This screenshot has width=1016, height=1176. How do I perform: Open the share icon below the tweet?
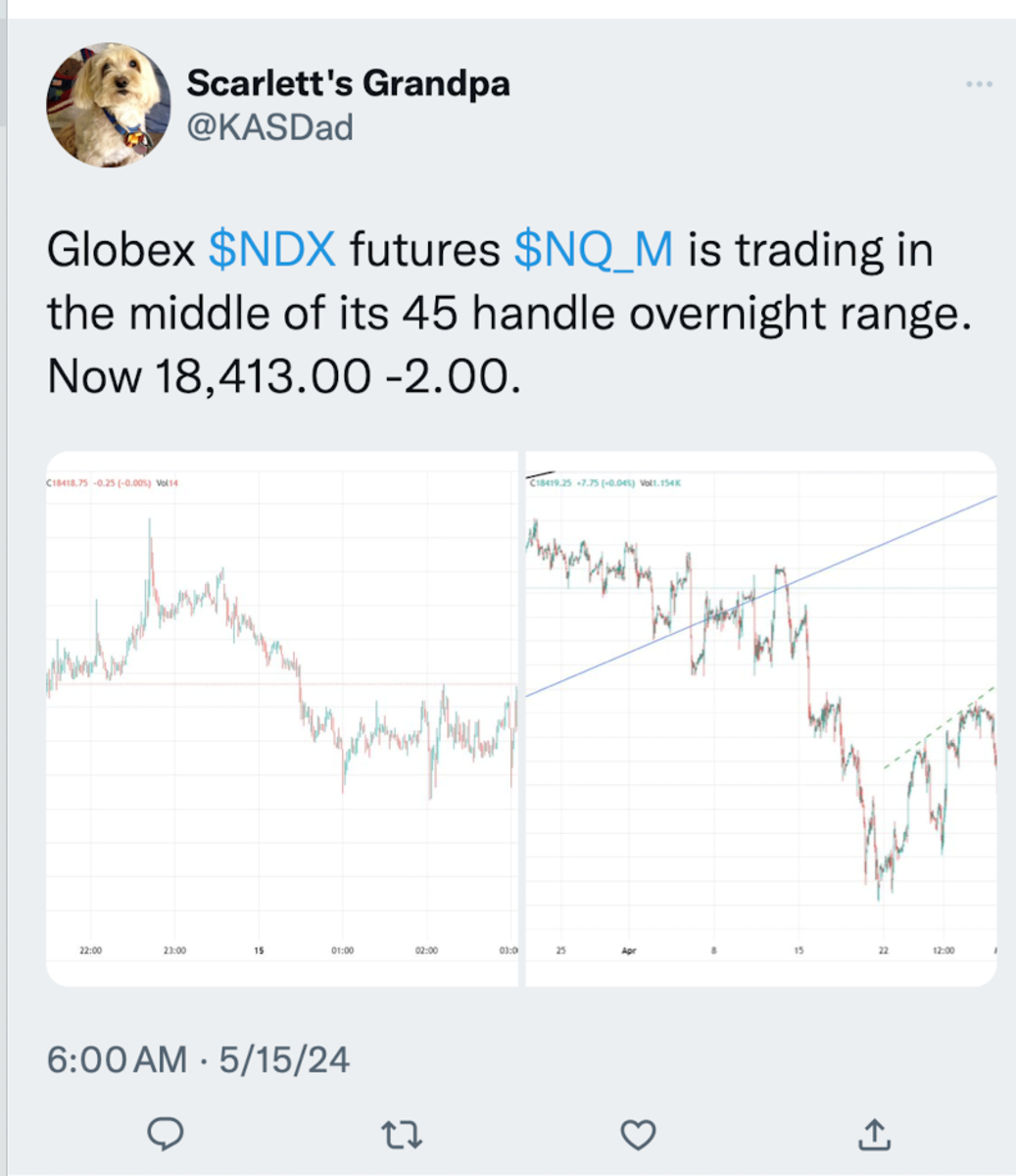pyautogui.click(x=873, y=1134)
